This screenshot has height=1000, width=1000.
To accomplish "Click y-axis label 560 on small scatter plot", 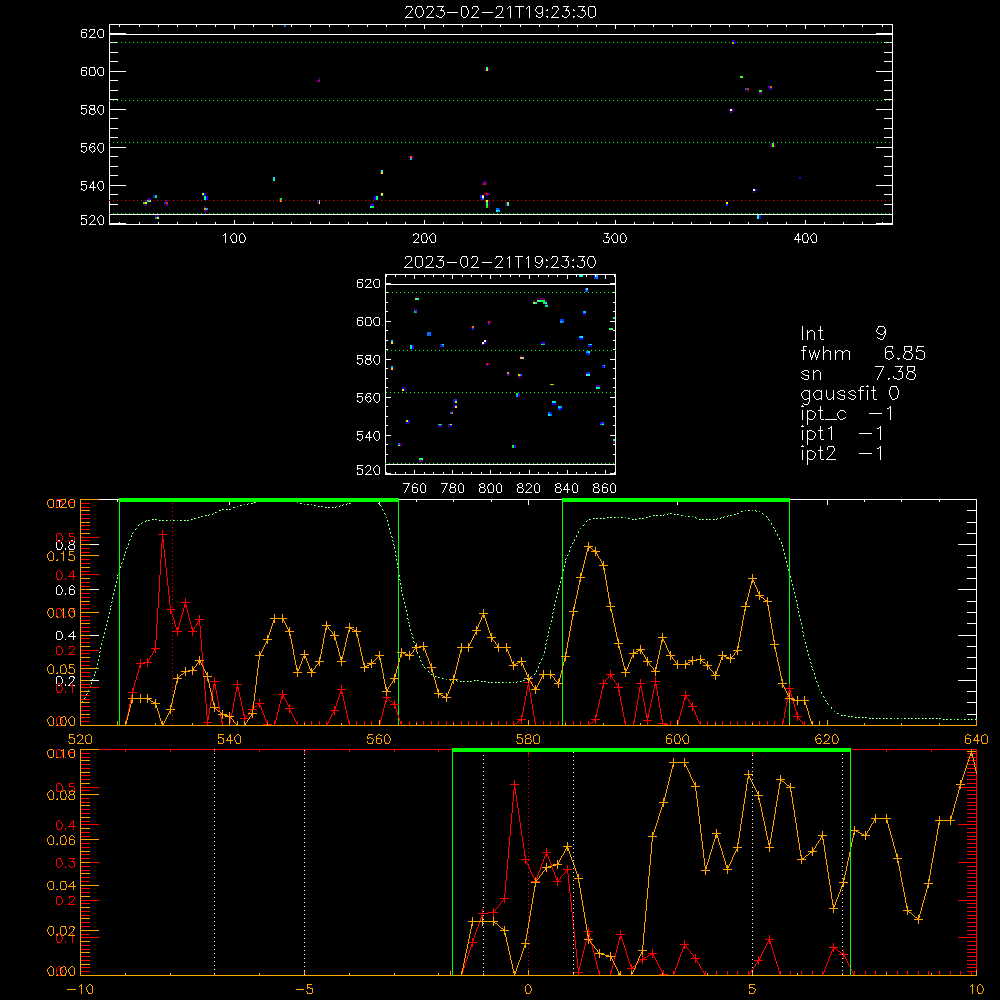I will click(368, 398).
